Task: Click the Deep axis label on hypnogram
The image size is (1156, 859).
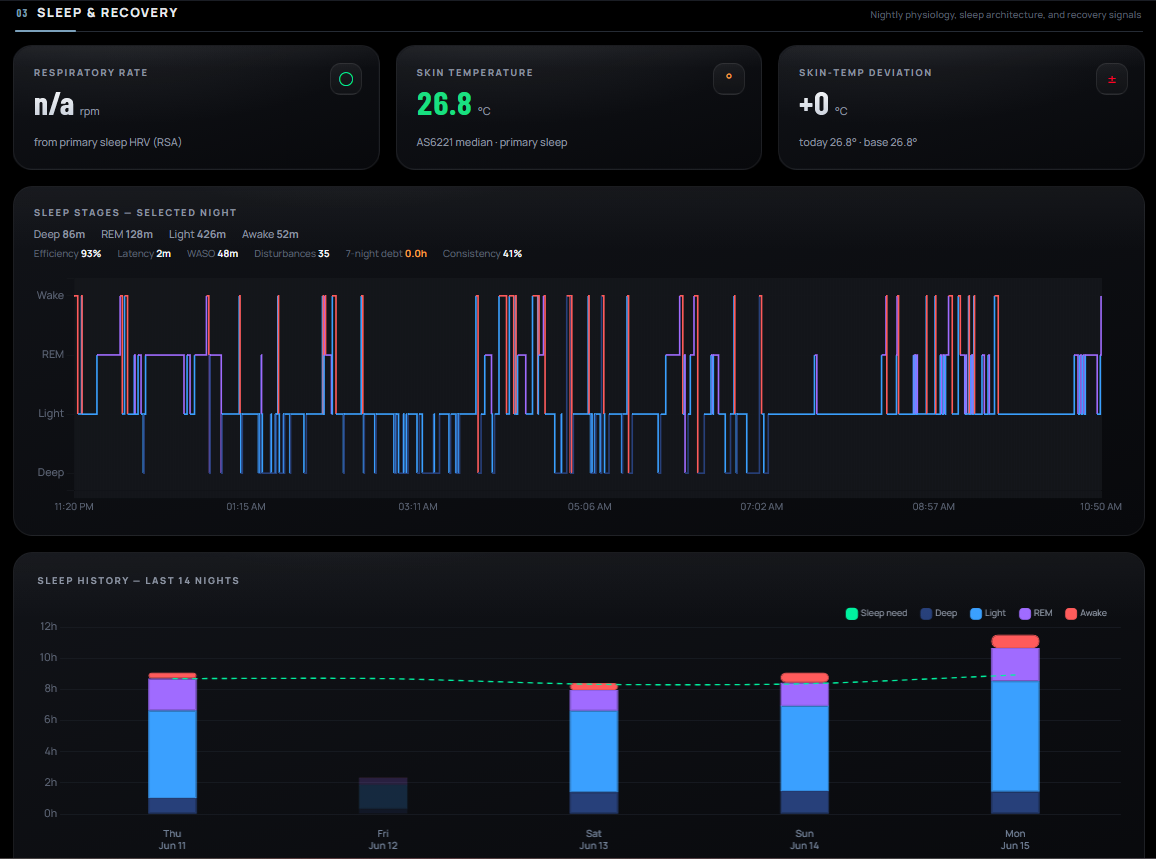Action: (x=51, y=473)
